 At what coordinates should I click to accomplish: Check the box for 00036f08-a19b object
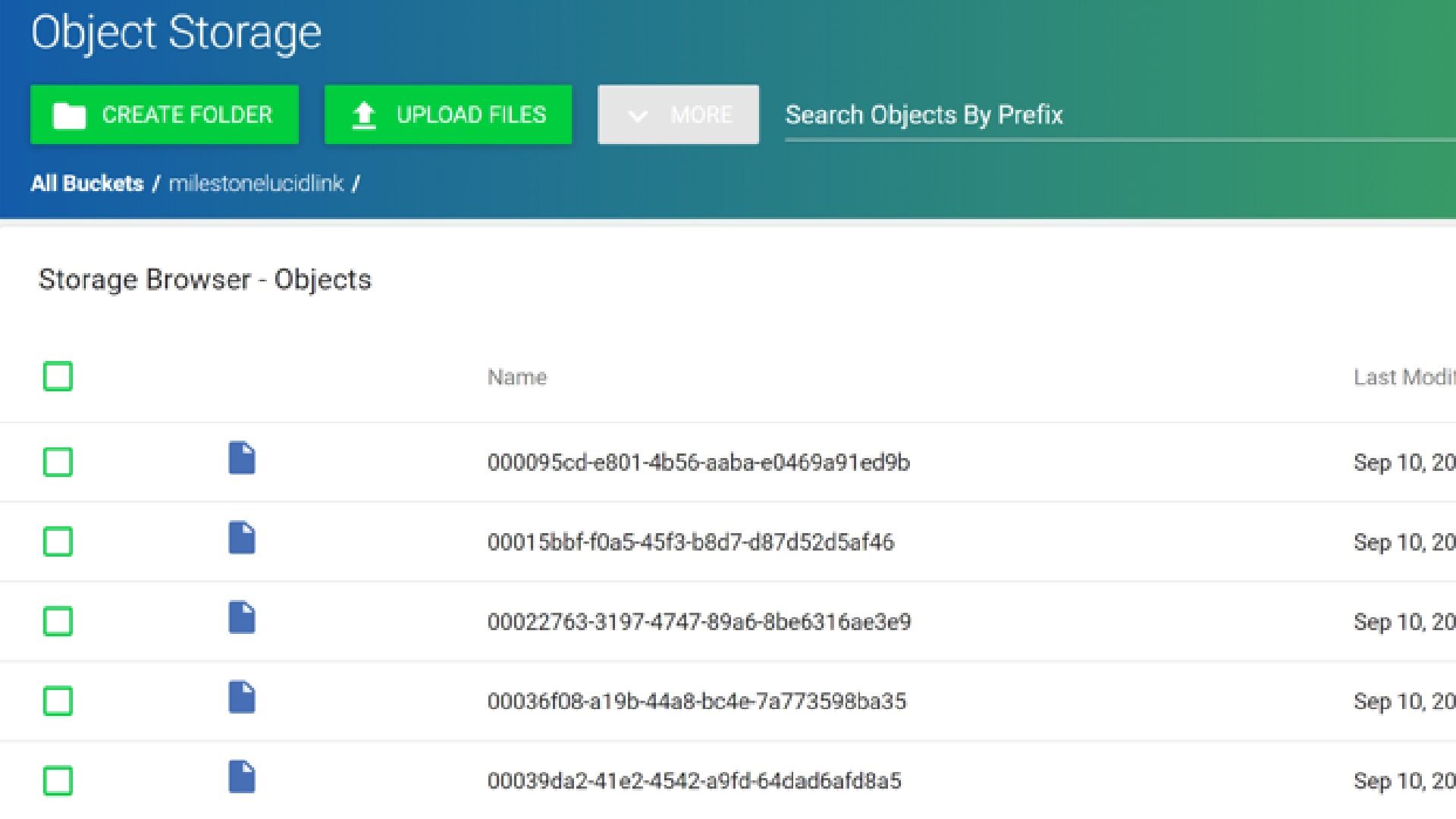click(58, 701)
